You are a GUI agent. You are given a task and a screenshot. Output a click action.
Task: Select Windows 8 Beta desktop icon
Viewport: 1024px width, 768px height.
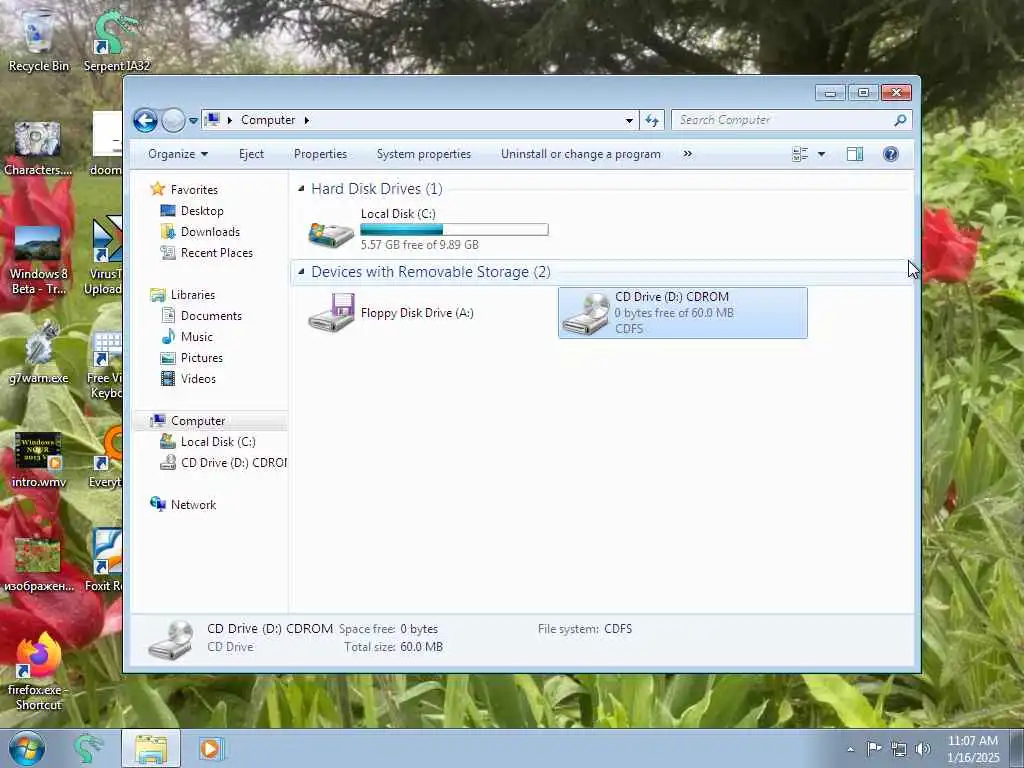coord(38,260)
